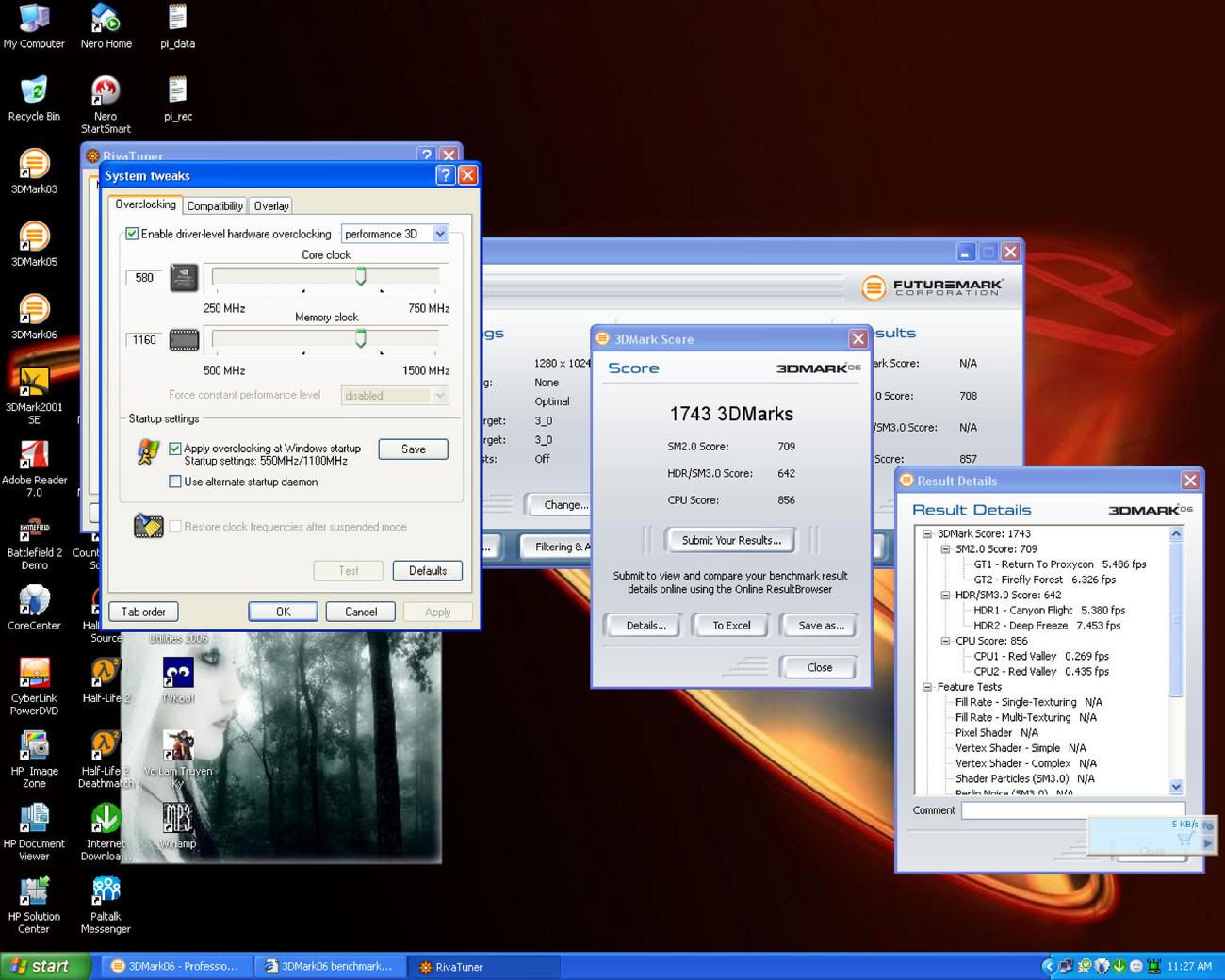Click the Core clock slider handle

pos(360,276)
